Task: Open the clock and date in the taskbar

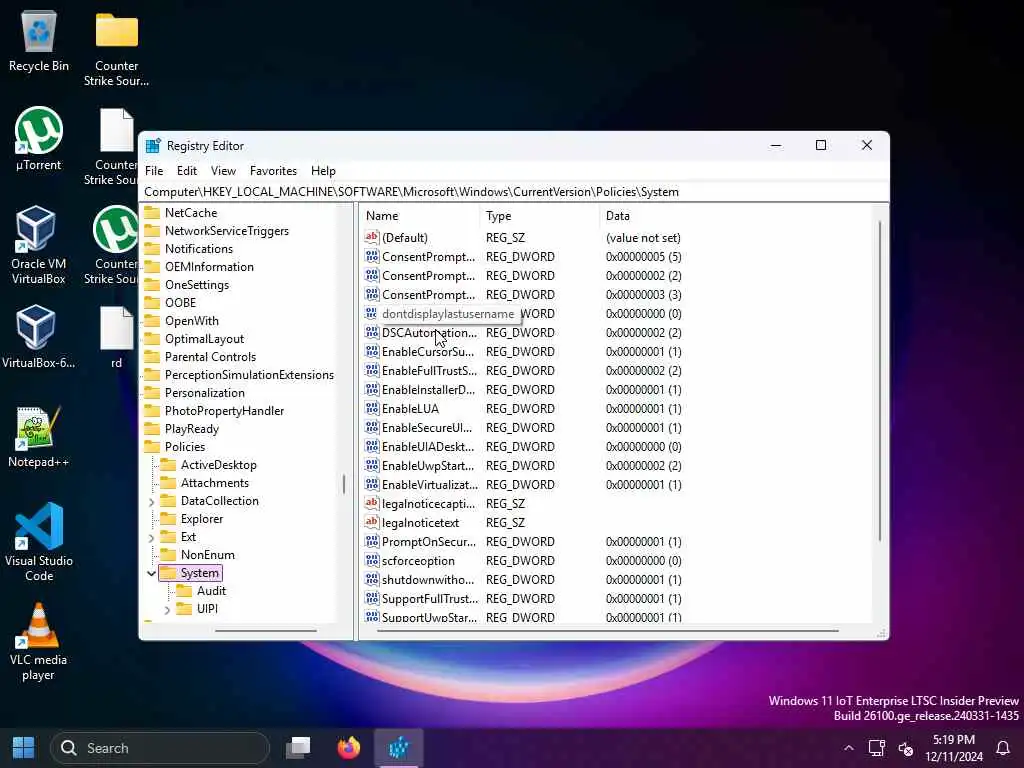Action: [953, 748]
